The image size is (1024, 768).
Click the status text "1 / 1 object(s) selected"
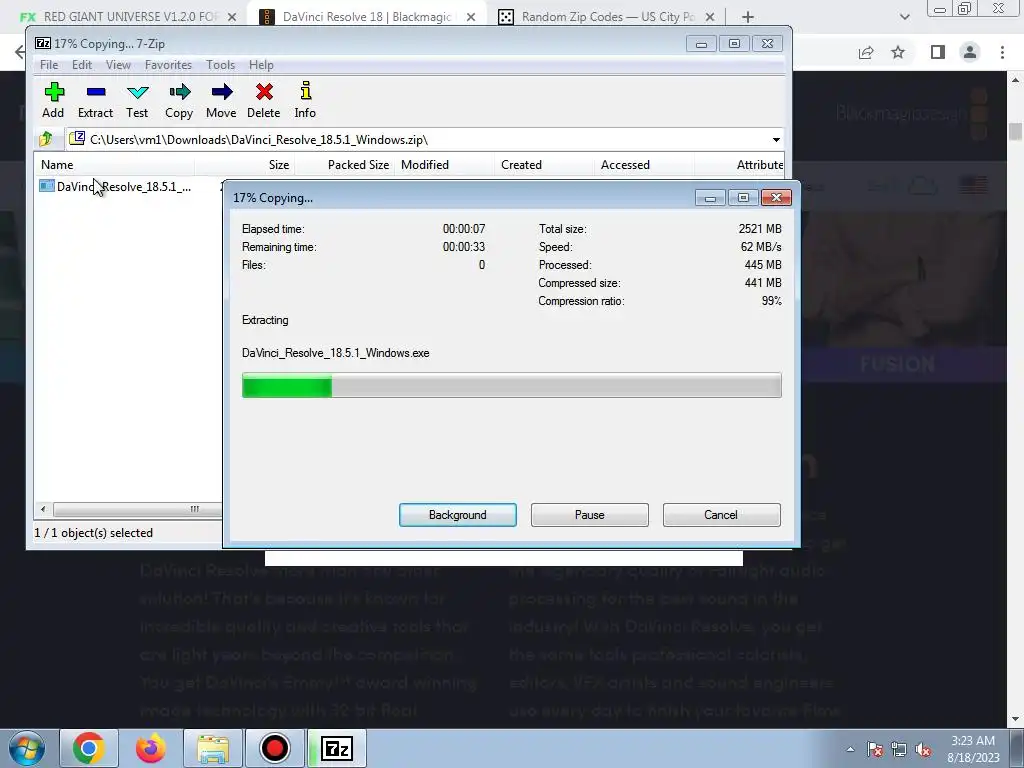pyautogui.click(x=93, y=533)
